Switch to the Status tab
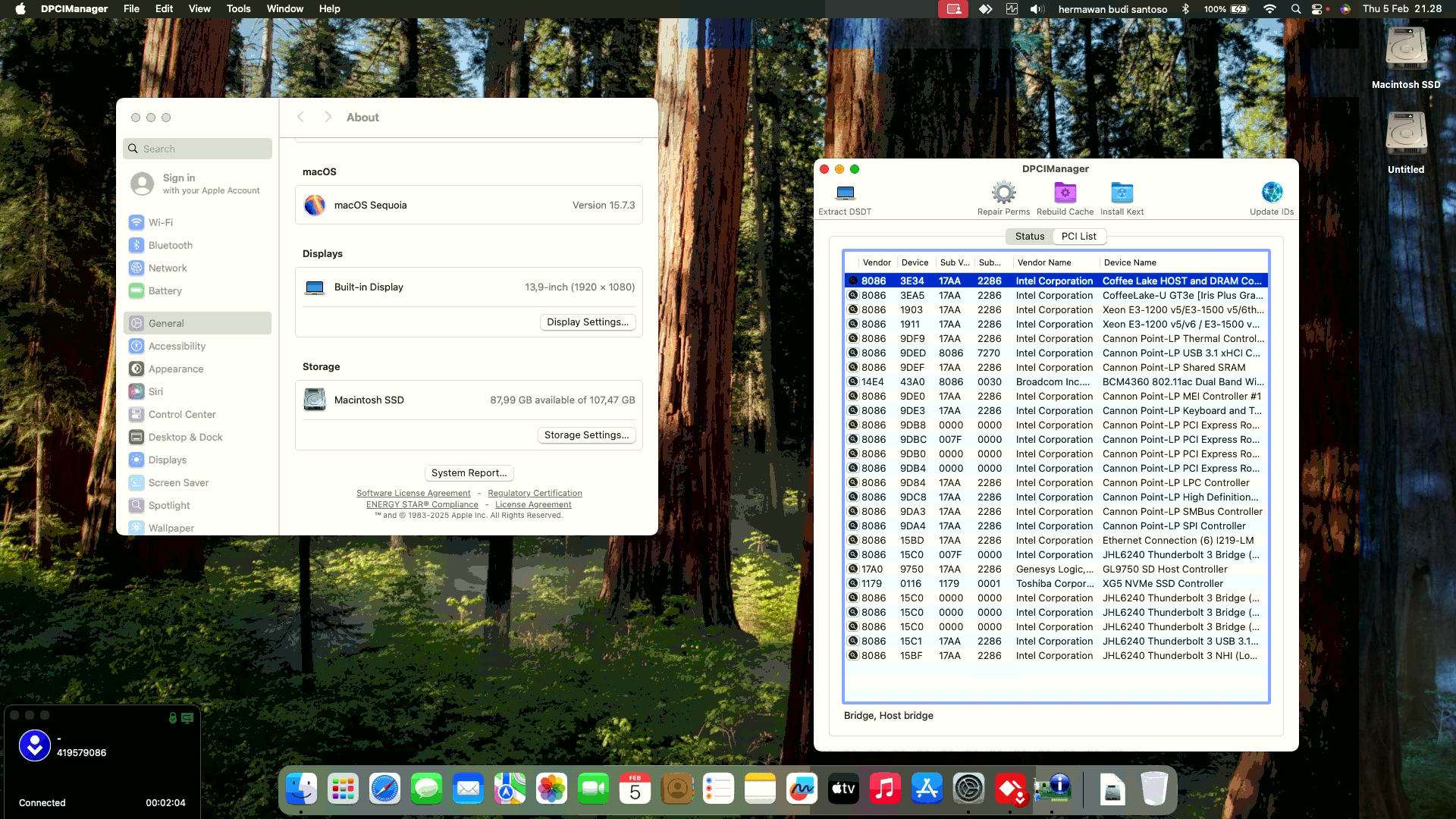The image size is (1456, 819). 1029,237
